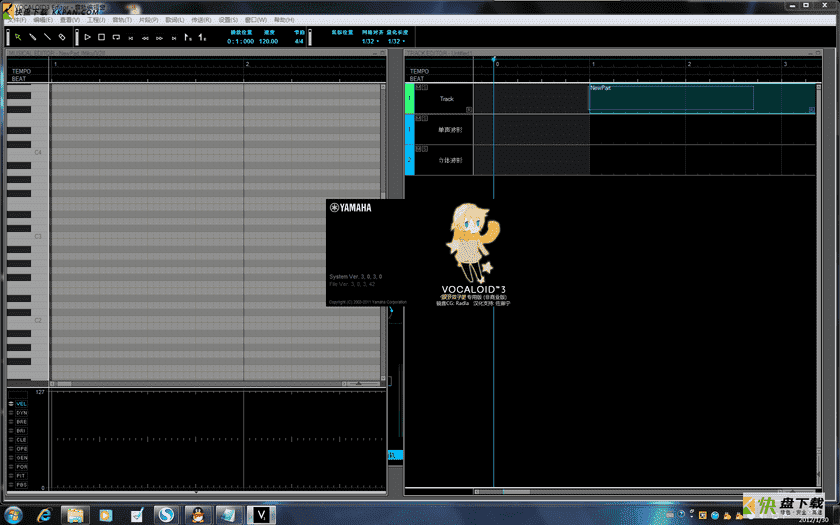The image size is (840, 525).
Task: Jump to song start icon
Action: tap(131, 38)
